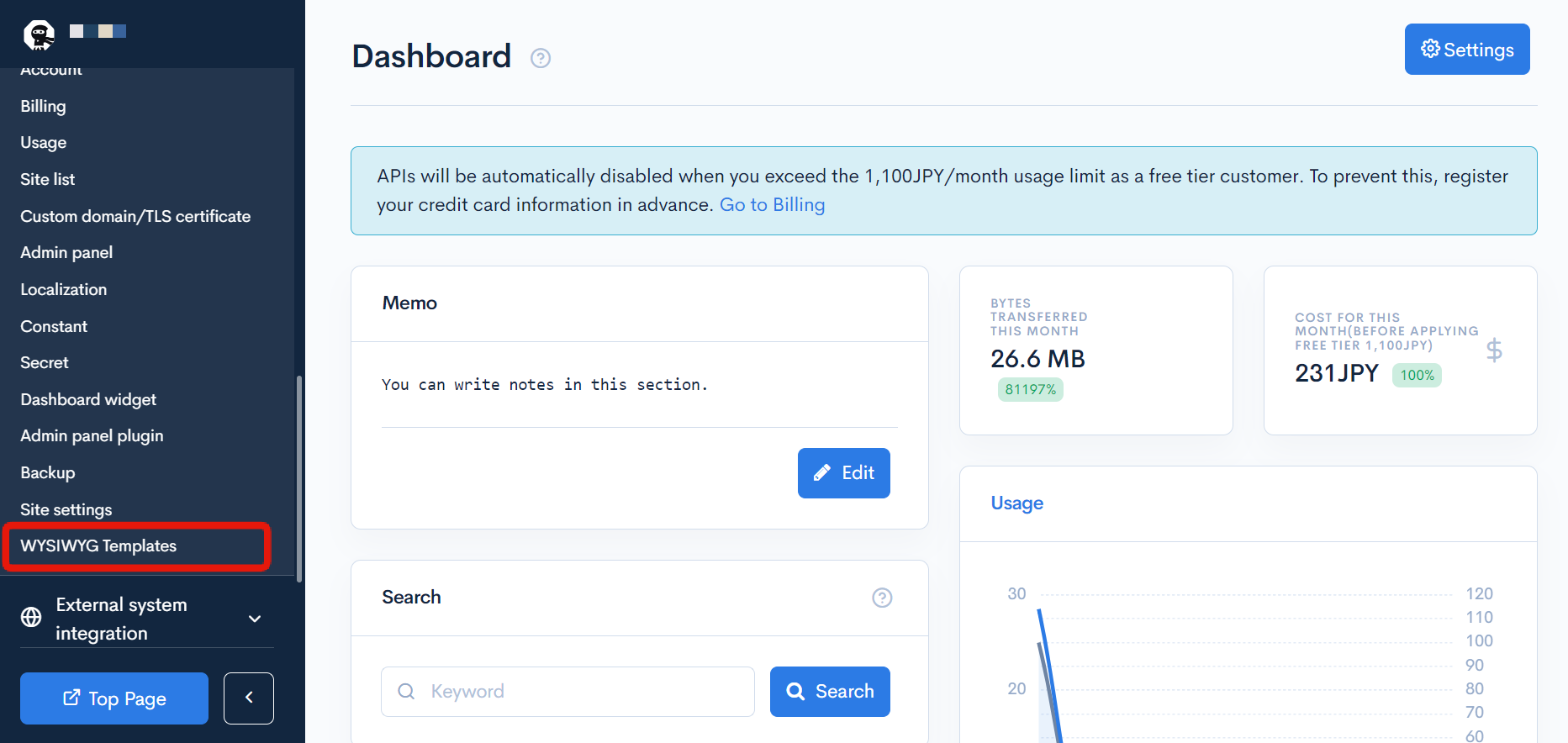1568x743 pixels.
Task: Click the magnifier icon in Search button
Action: (x=795, y=691)
